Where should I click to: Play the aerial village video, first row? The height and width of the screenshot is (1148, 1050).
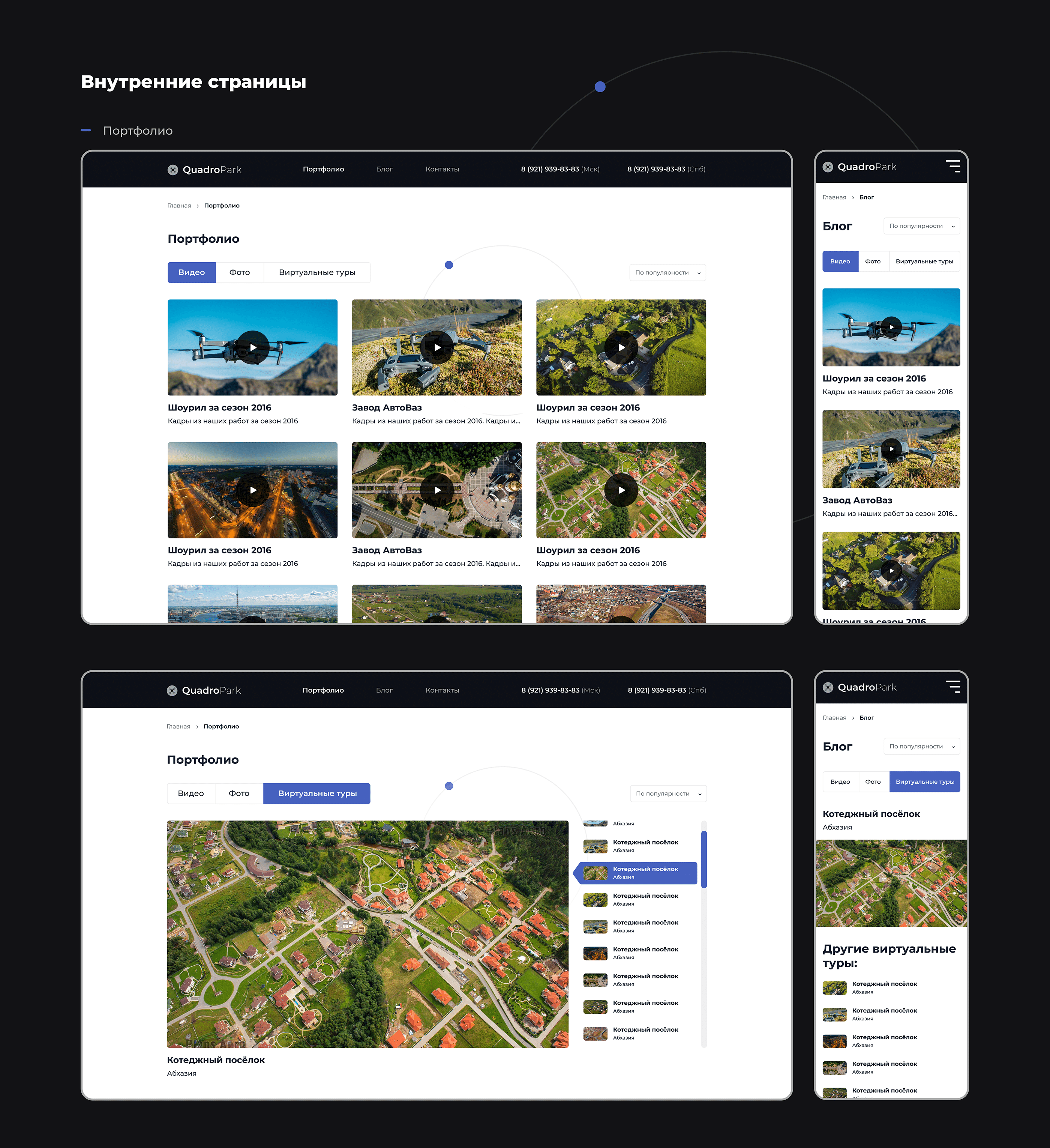click(621, 347)
